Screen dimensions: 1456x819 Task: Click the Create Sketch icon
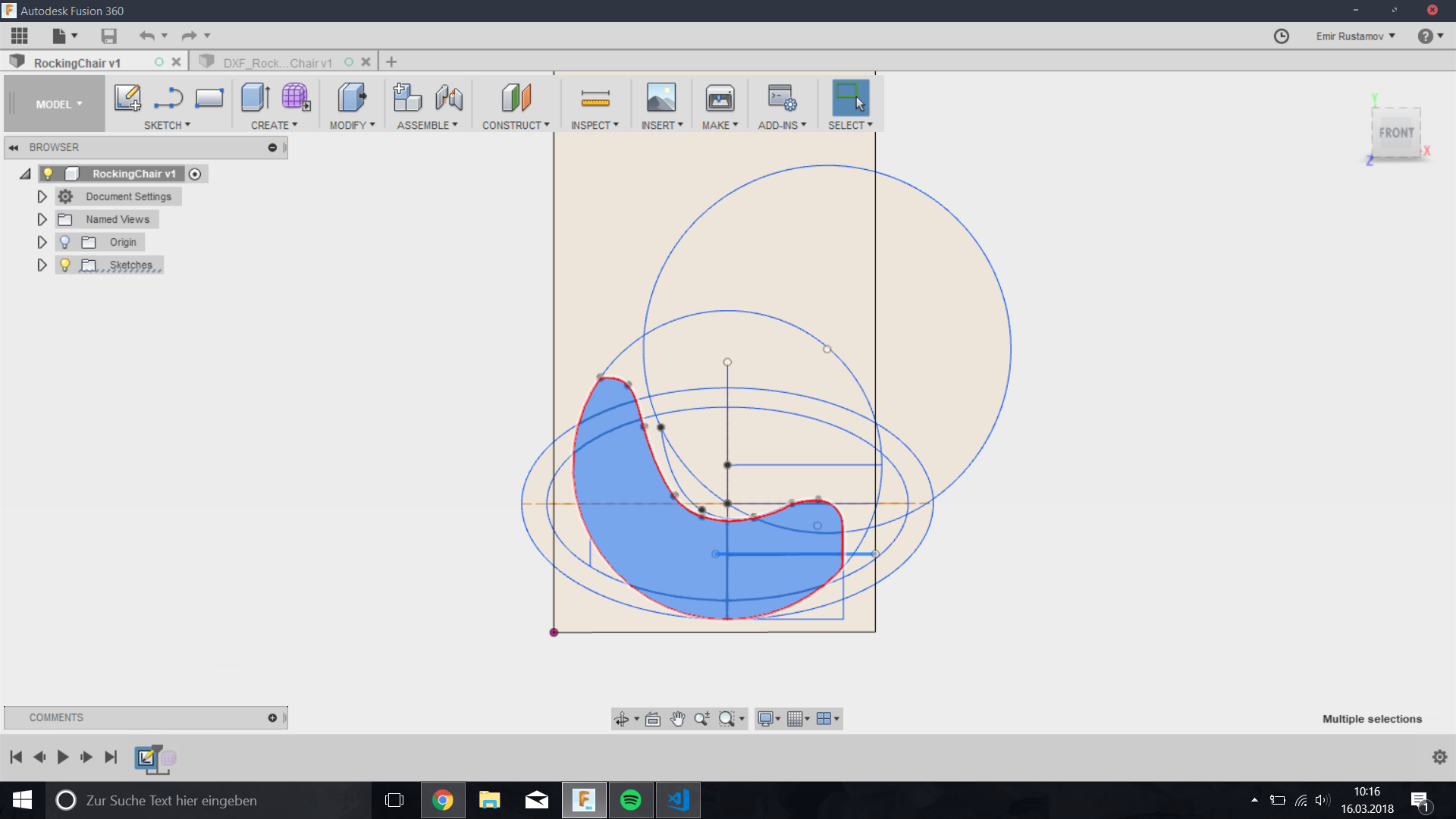point(127,98)
